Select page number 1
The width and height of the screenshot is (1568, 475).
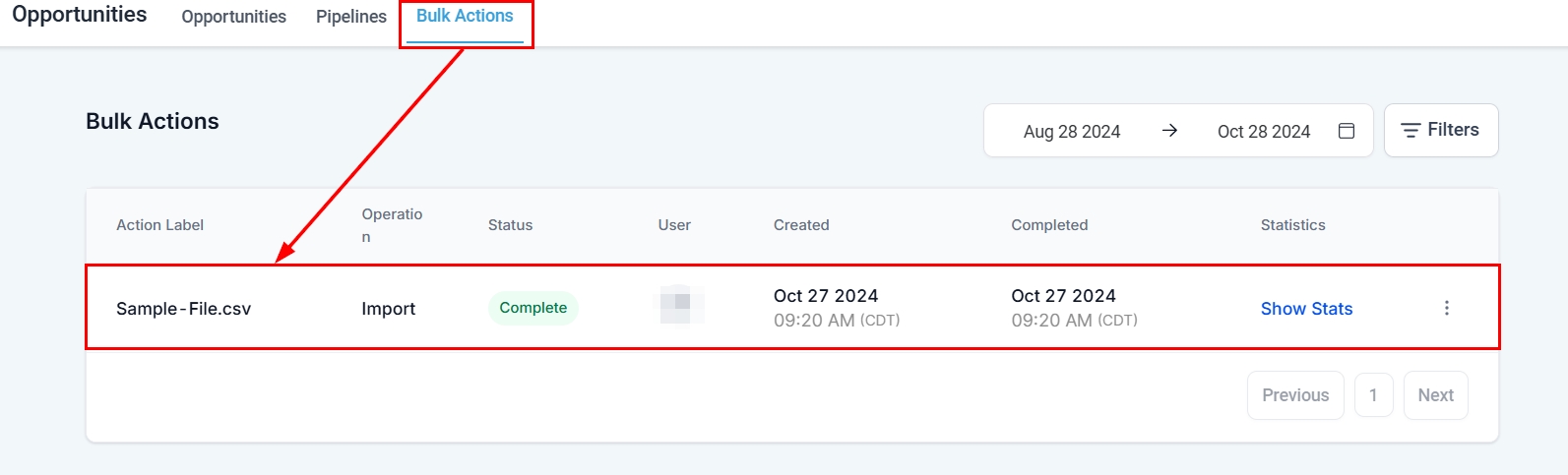coord(1373,395)
